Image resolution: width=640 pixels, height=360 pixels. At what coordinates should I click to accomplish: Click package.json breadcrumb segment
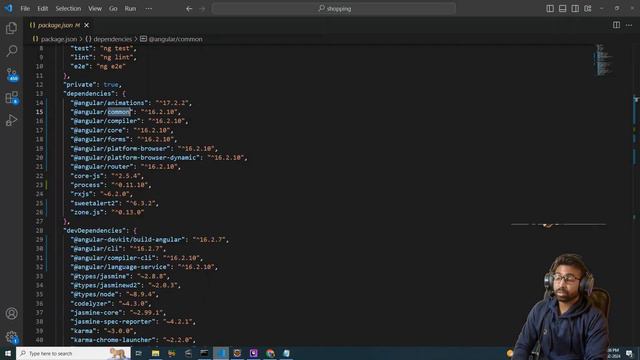(x=59, y=39)
